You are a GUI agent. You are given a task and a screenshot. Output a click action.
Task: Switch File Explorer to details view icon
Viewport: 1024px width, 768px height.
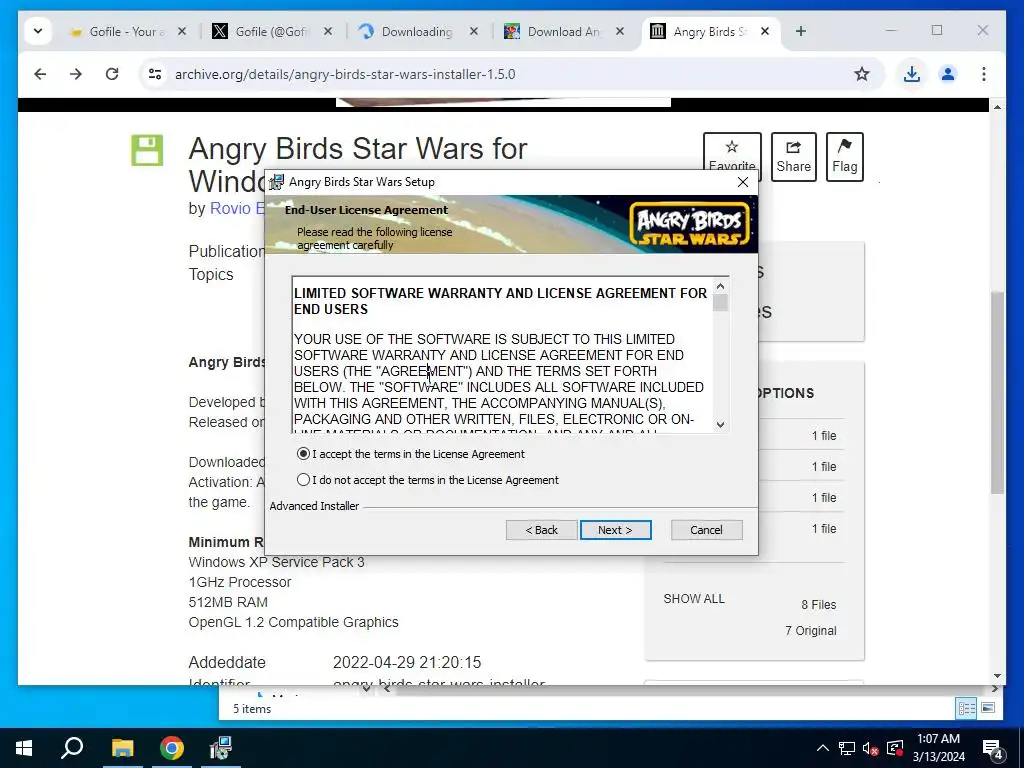click(967, 708)
